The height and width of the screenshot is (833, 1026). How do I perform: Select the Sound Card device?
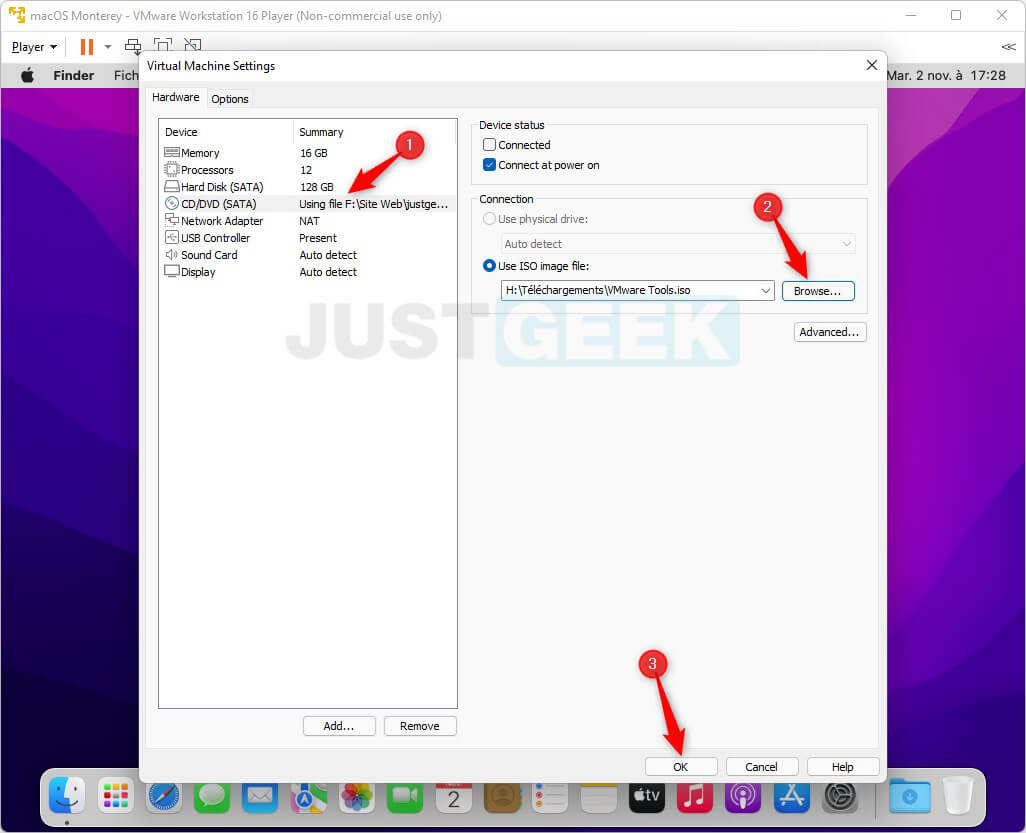pyautogui.click(x=308, y=255)
